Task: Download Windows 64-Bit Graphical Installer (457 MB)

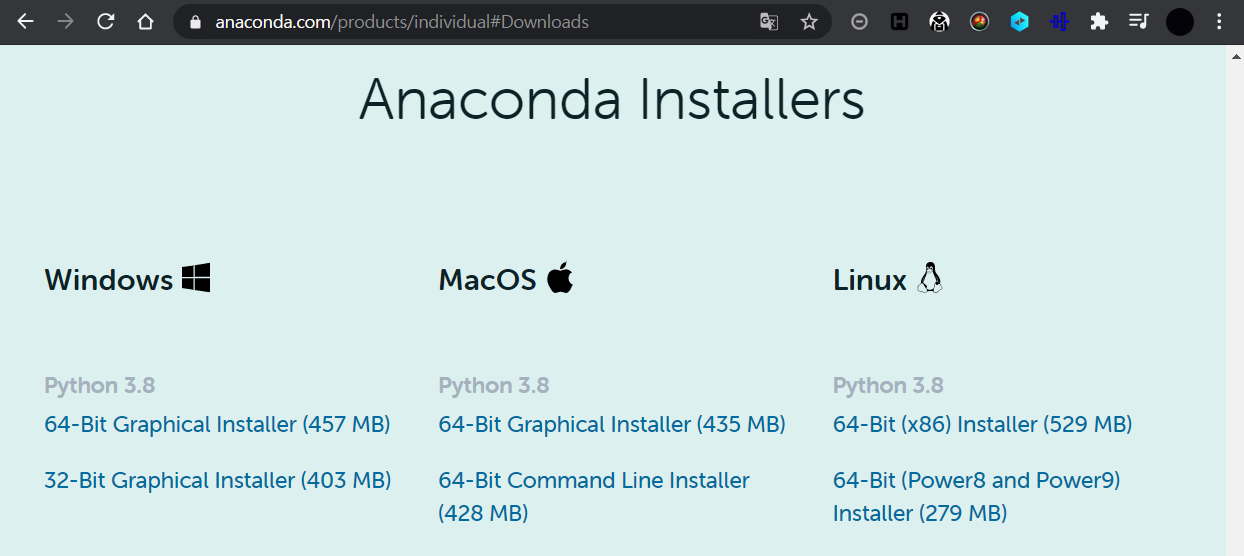Action: (217, 424)
